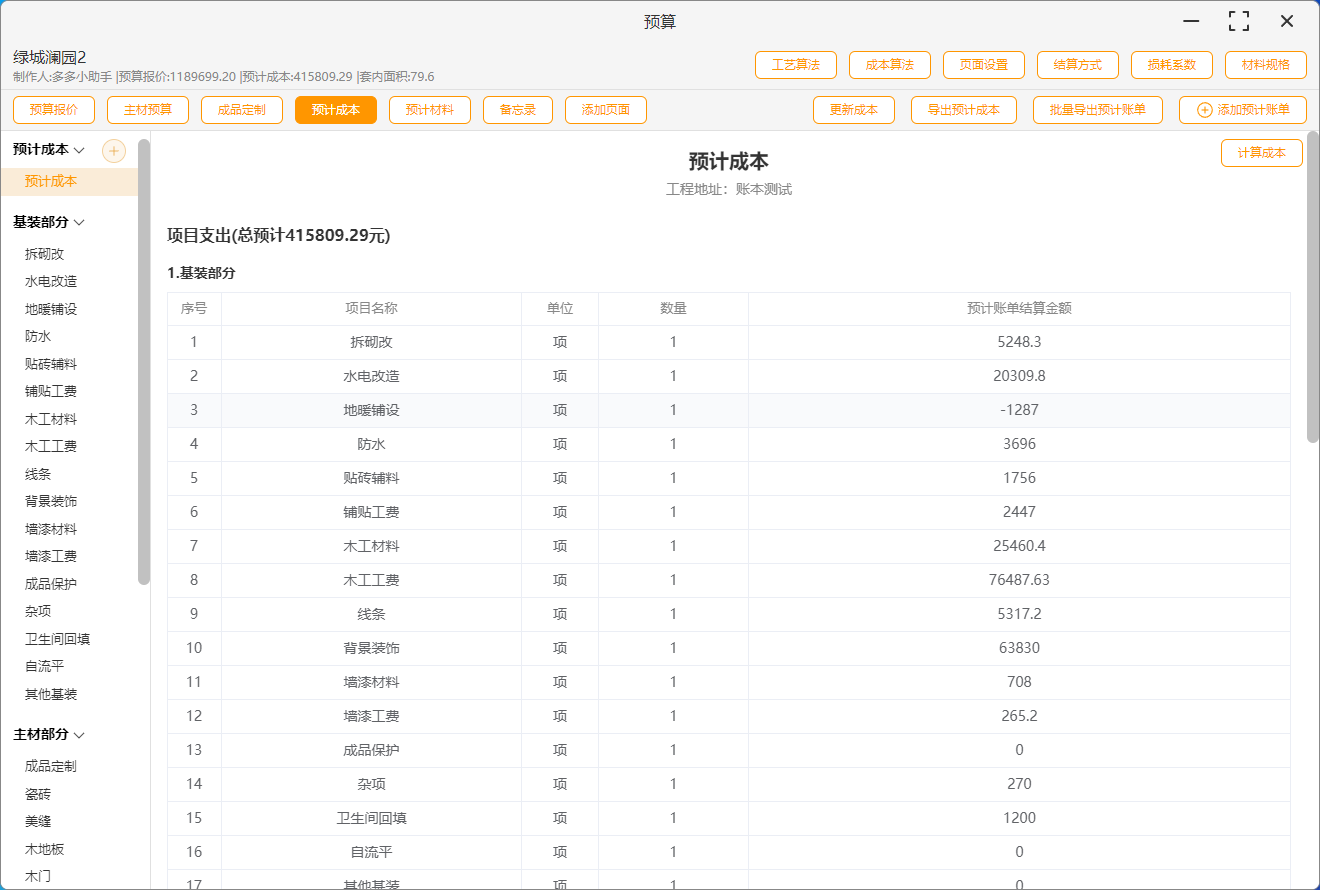1320x890 pixels.
Task: Open the 损耗系数 settings
Action: pos(1172,65)
